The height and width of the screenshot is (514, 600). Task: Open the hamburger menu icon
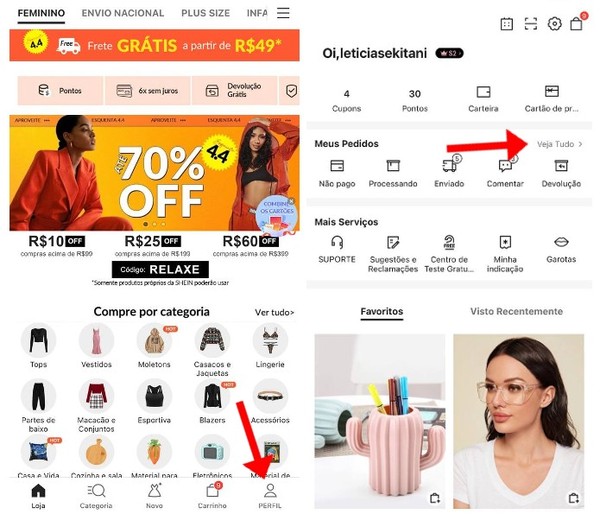(x=283, y=13)
